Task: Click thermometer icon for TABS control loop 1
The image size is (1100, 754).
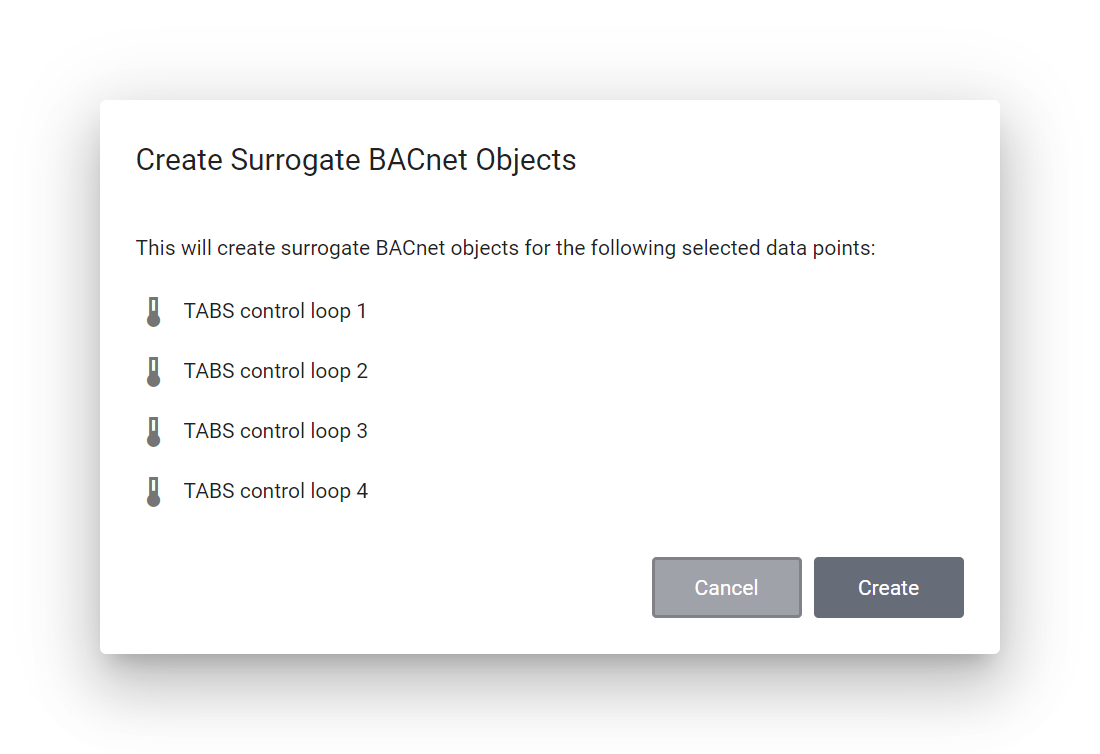Action: point(153,312)
